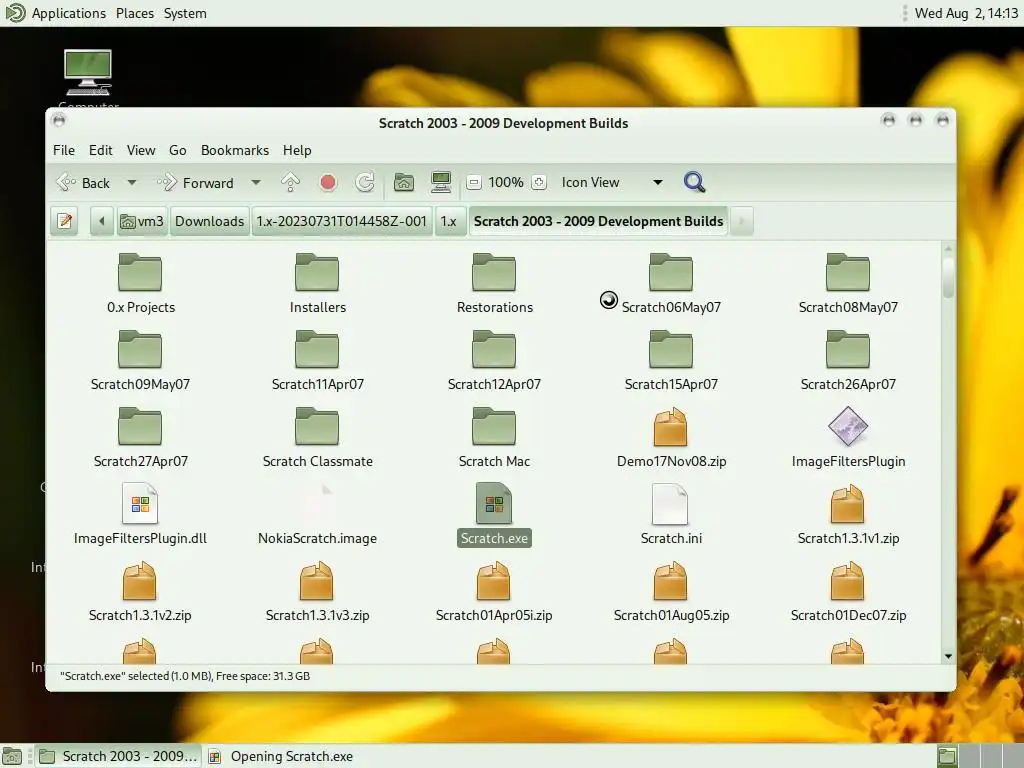This screenshot has width=1024, height=768.
Task: Select the Scratch1.3.1v2.zip archive
Action: (140, 592)
